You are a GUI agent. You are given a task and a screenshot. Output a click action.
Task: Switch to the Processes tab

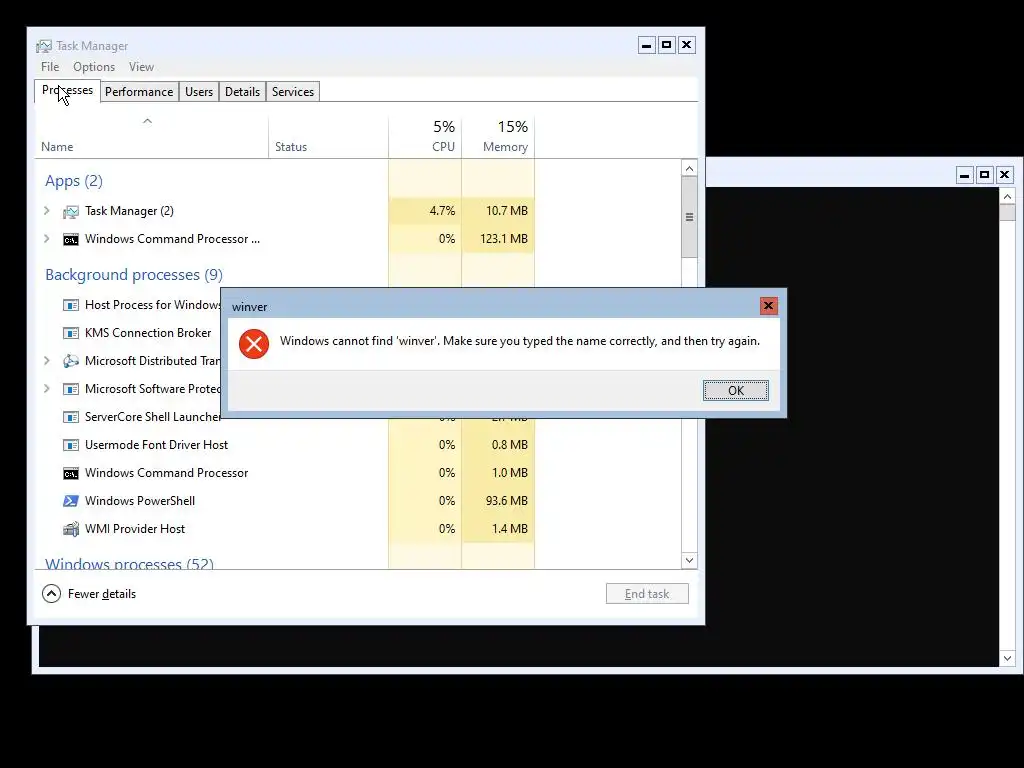tap(67, 91)
